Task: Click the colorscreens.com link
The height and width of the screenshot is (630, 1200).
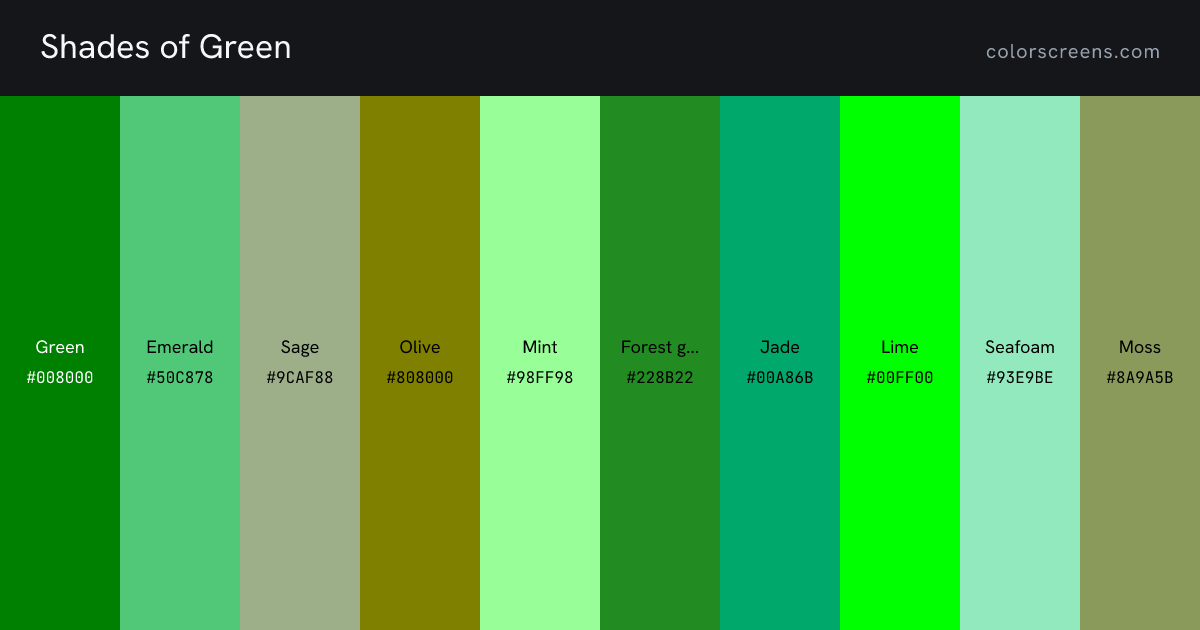Action: [1073, 51]
